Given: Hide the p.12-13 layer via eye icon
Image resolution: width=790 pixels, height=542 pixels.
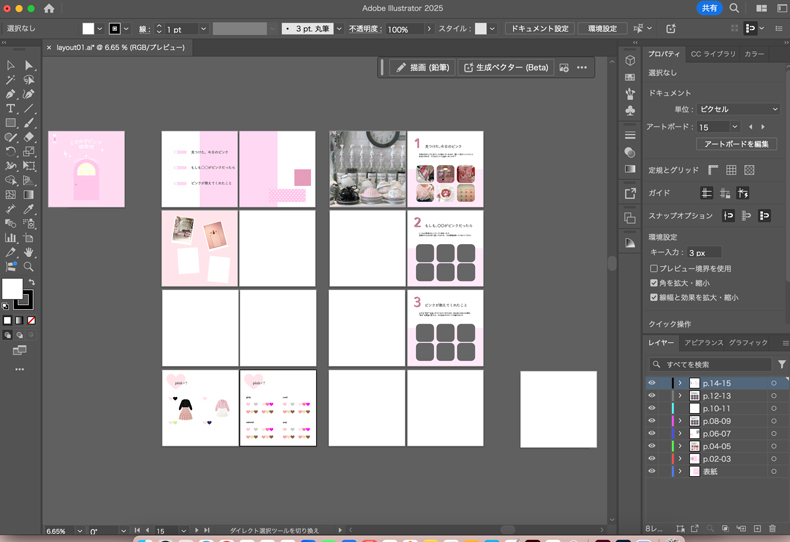Looking at the screenshot, I should tap(652, 396).
